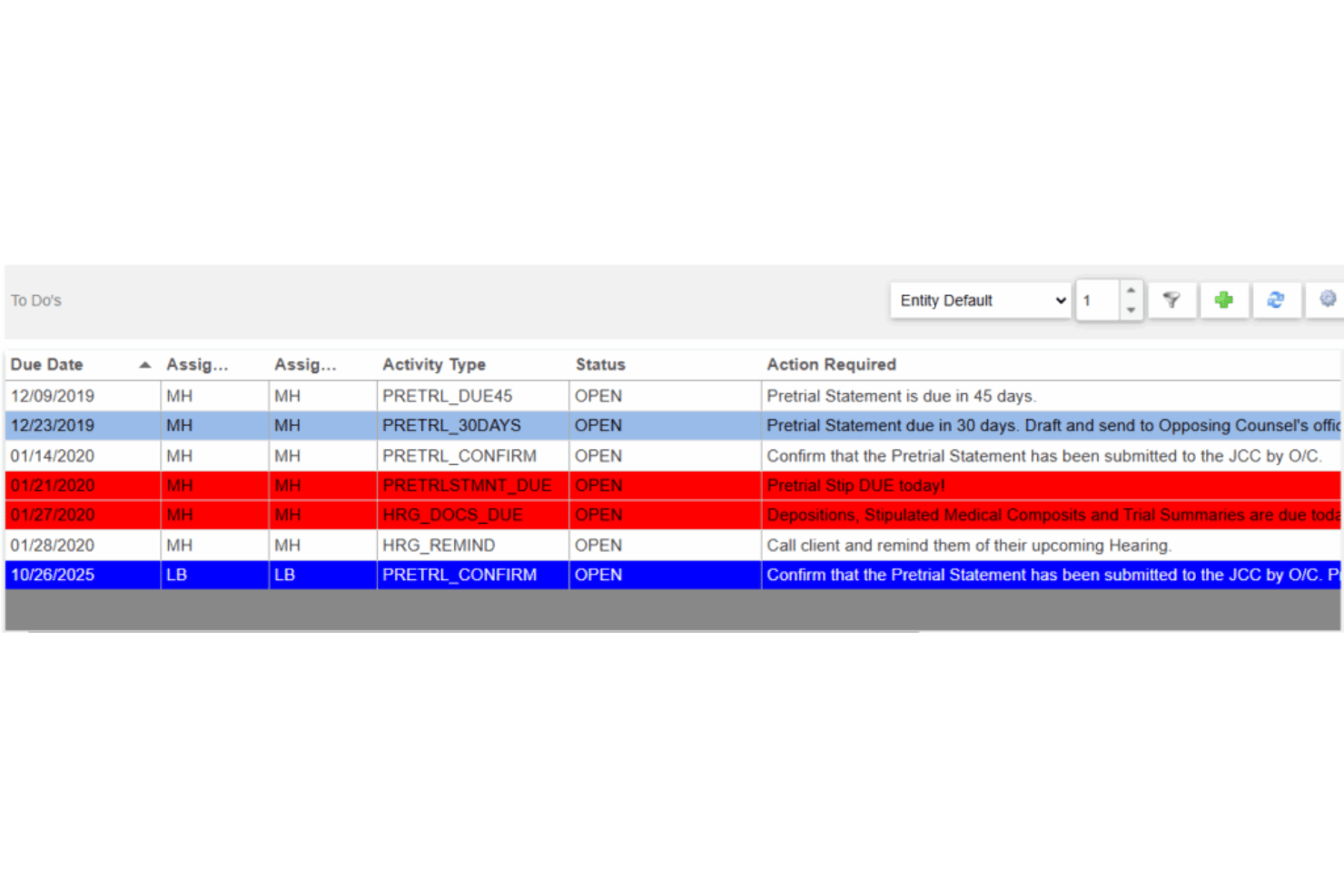Click the PRETRLSTMNT_DUE activity type
Viewport: 1344px width, 896px height.
coord(467,486)
